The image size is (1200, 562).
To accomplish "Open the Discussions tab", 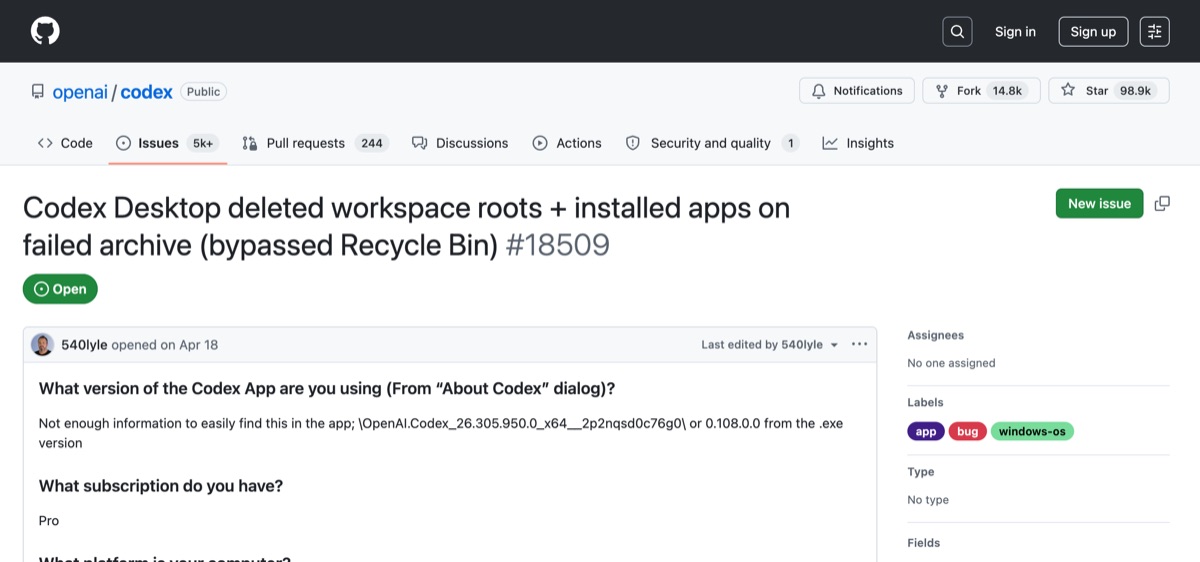I will click(460, 143).
